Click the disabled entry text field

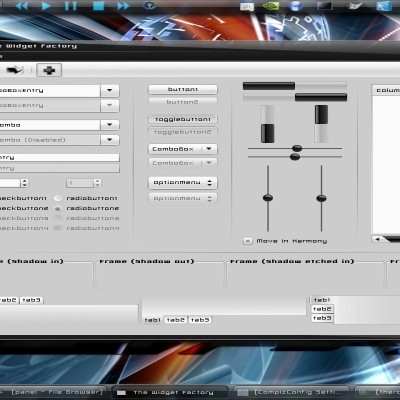click(x=59, y=168)
